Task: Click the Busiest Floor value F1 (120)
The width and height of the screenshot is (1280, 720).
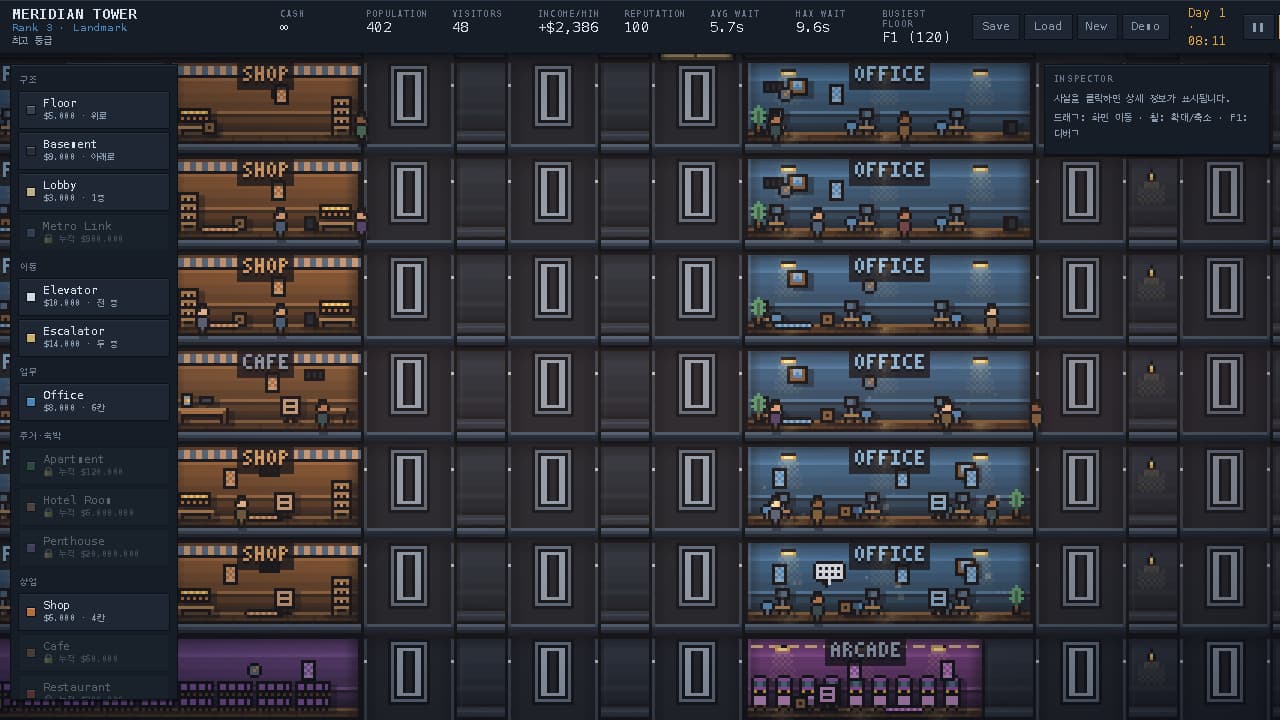Action: pos(916,37)
